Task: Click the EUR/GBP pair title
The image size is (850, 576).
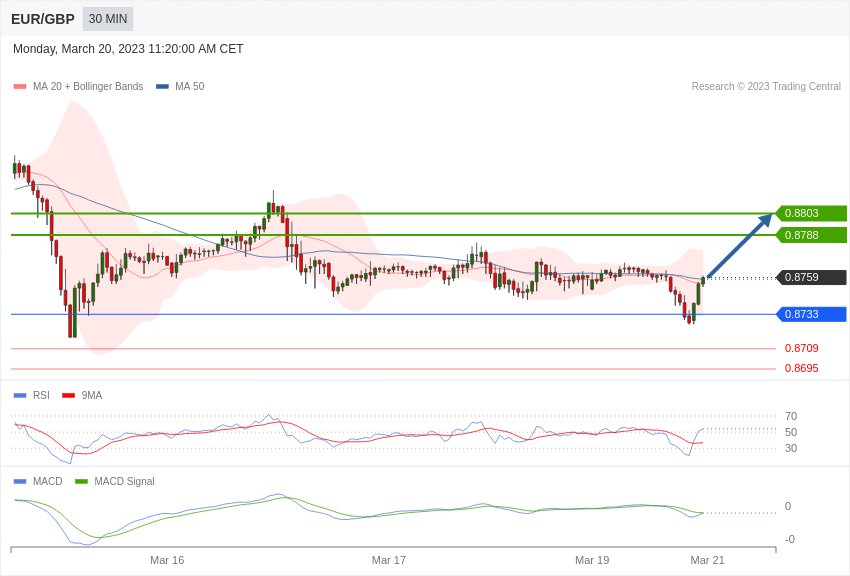Action: pyautogui.click(x=43, y=19)
